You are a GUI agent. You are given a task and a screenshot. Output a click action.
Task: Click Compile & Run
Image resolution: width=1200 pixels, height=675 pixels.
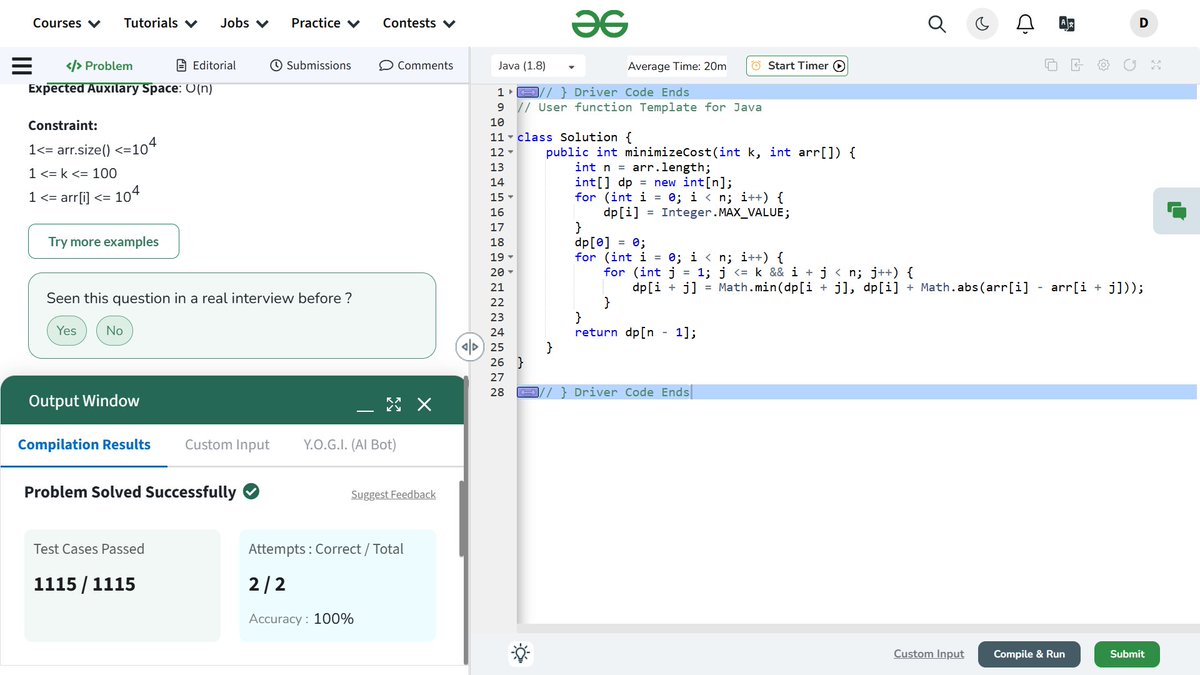[1029, 654]
